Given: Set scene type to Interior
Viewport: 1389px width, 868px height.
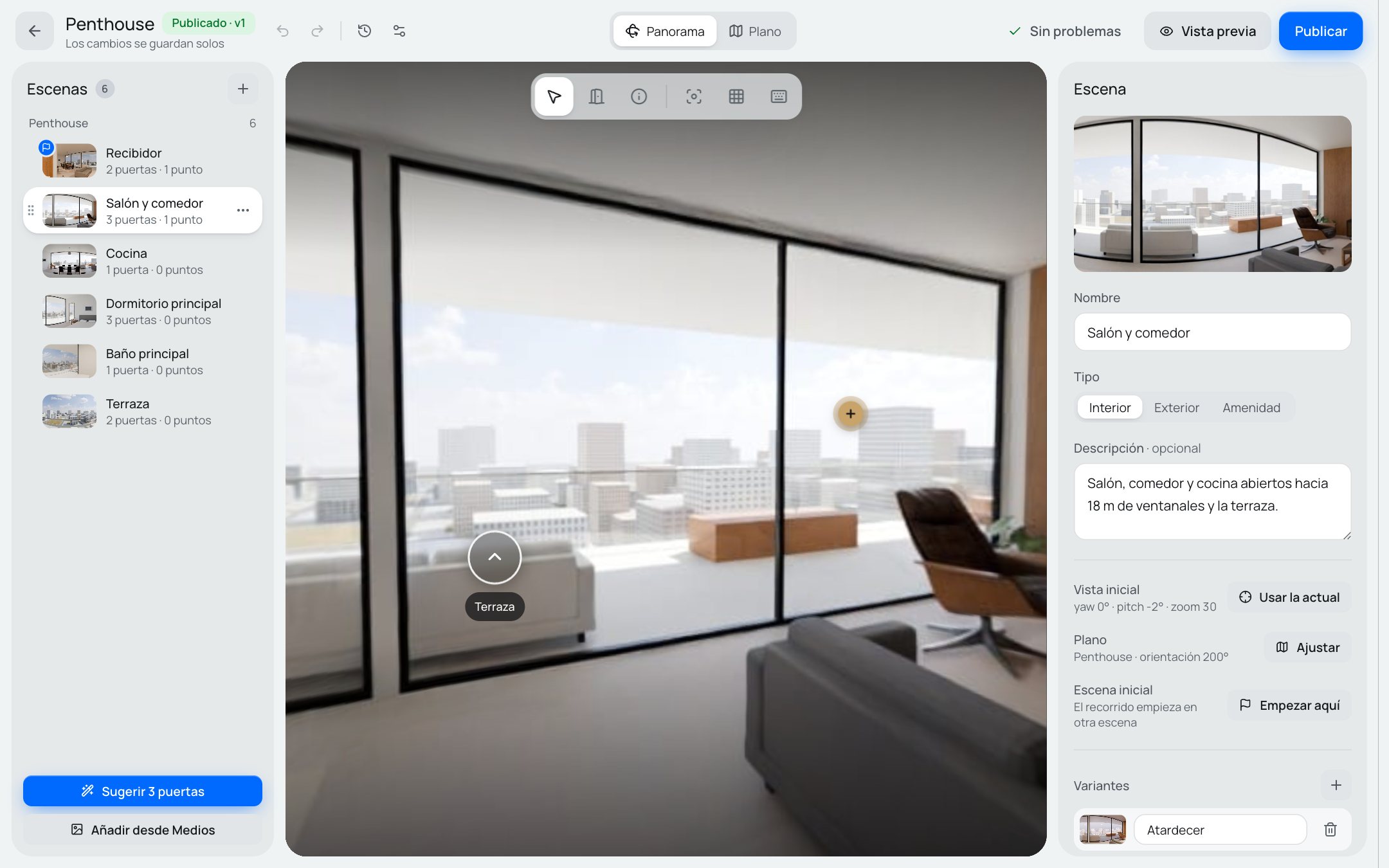Looking at the screenshot, I should [1109, 408].
